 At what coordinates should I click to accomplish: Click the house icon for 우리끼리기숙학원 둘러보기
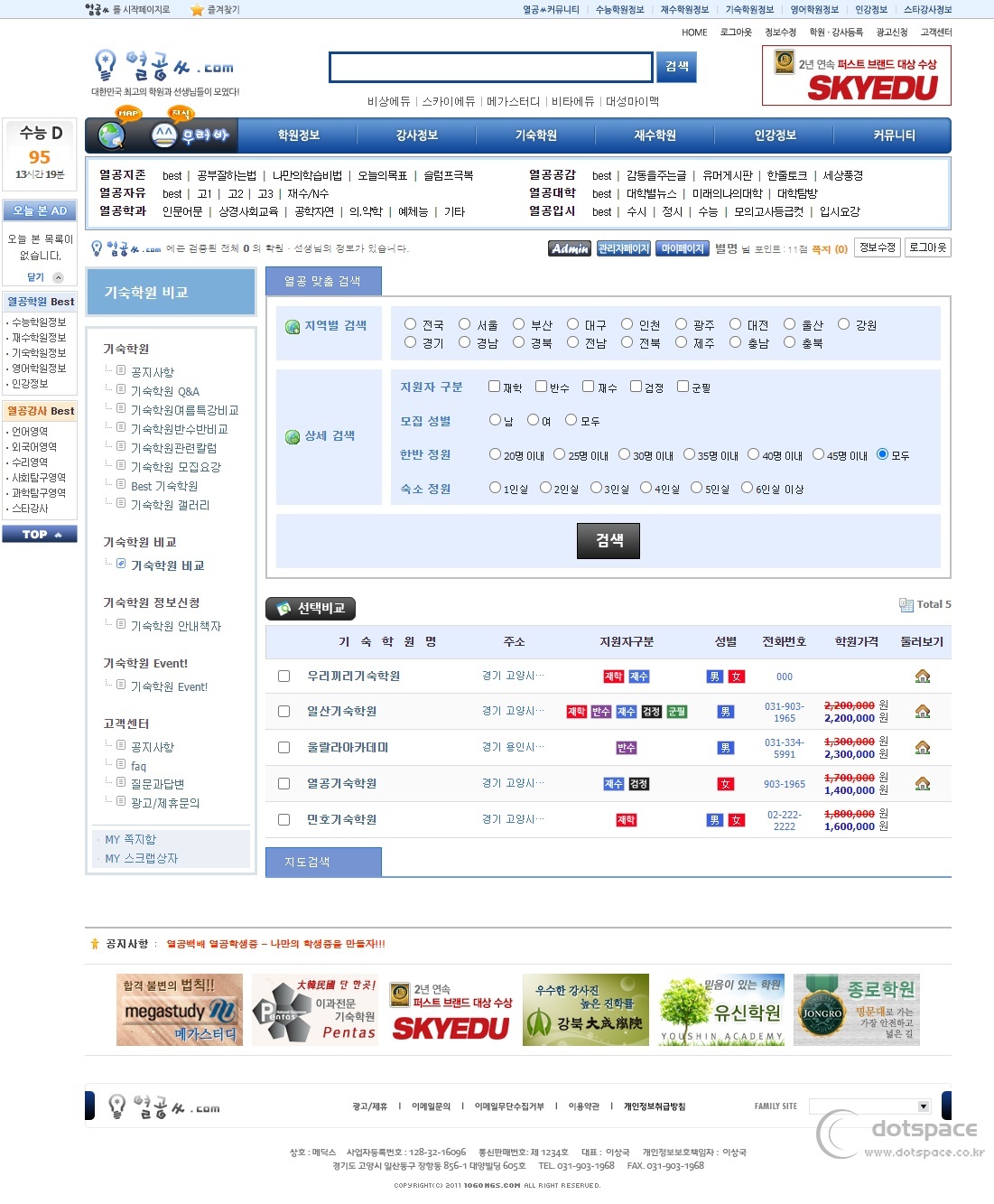point(922,675)
